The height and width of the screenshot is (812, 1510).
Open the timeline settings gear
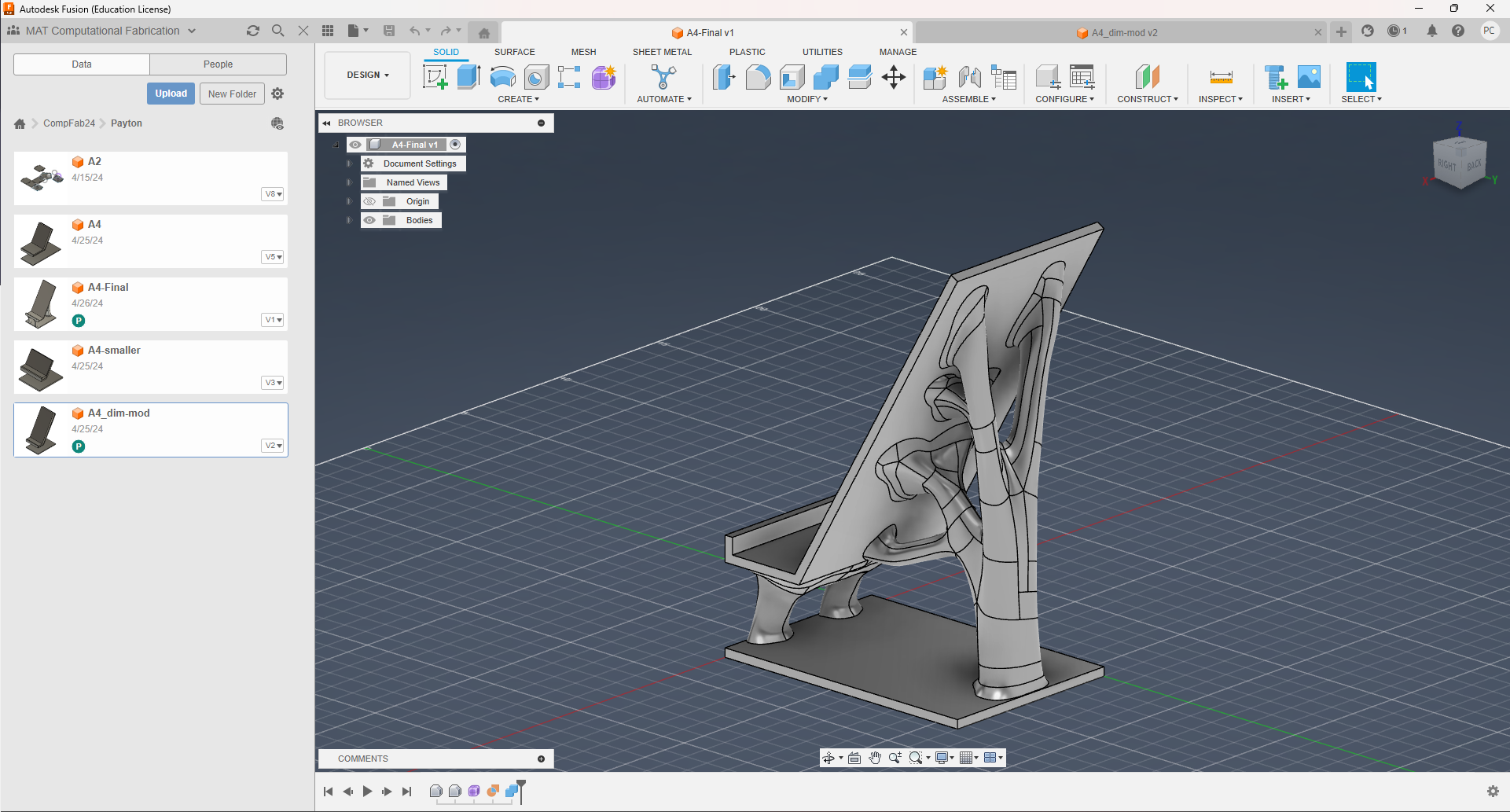[x=1493, y=792]
